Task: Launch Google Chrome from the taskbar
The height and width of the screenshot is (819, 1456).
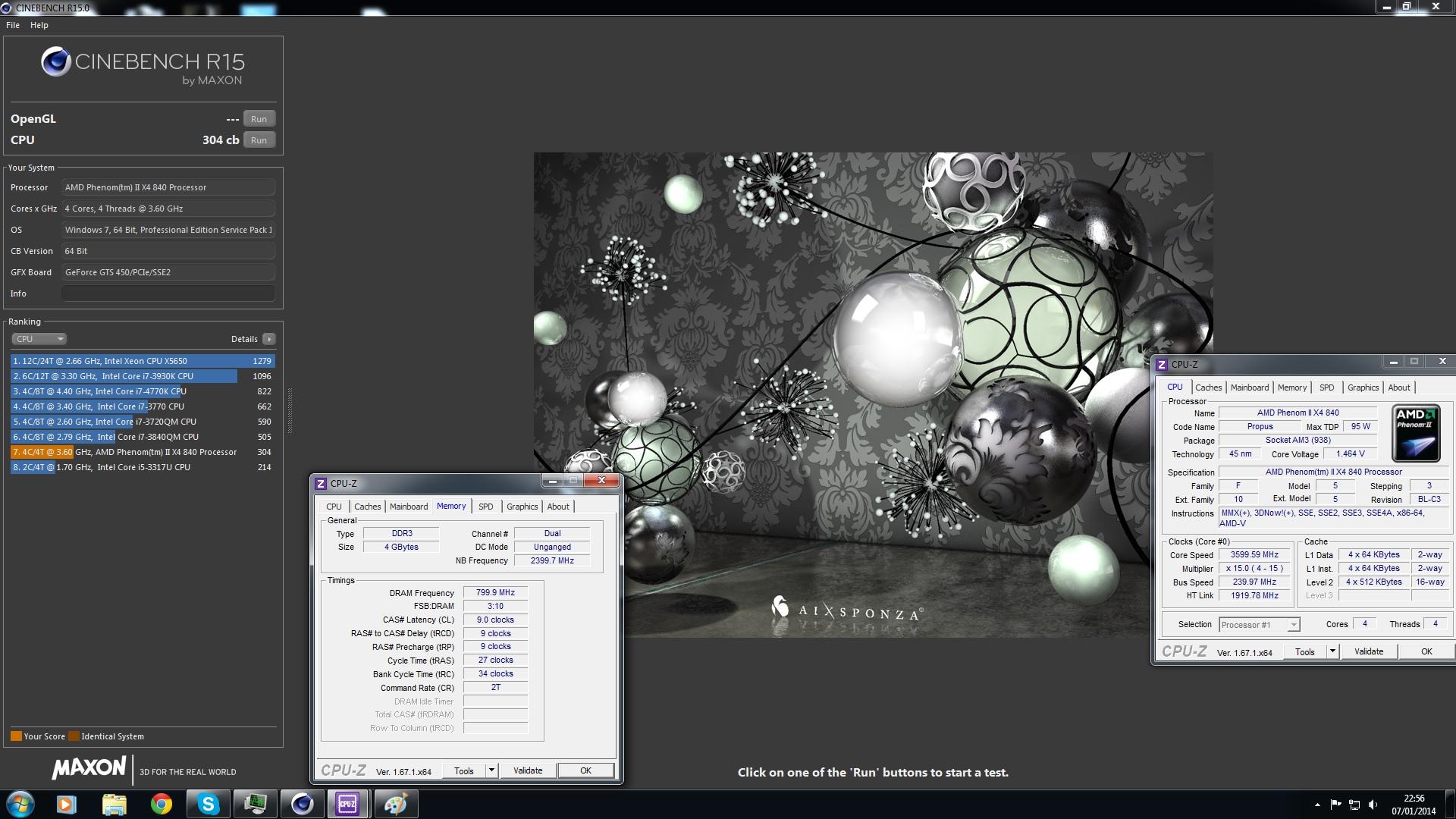Action: (161, 804)
